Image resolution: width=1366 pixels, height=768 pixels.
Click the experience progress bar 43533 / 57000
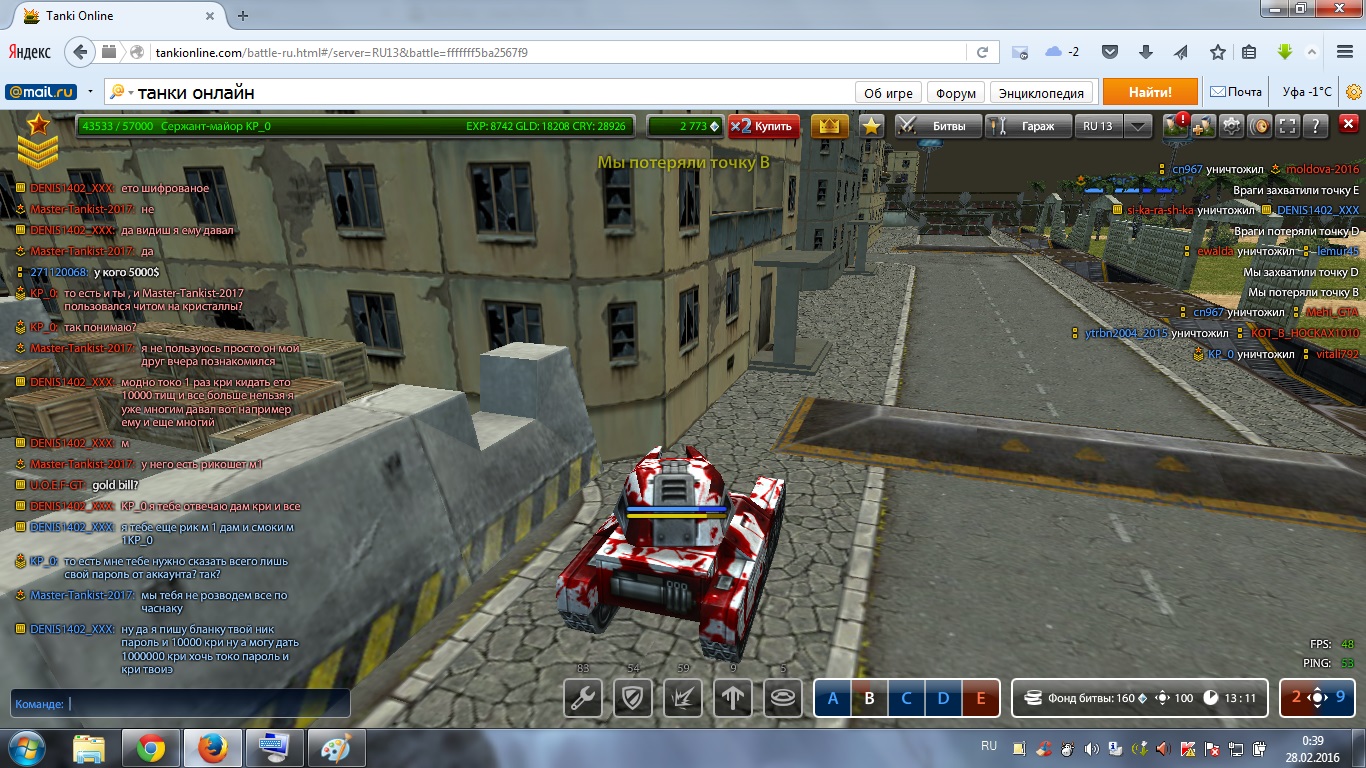click(355, 126)
